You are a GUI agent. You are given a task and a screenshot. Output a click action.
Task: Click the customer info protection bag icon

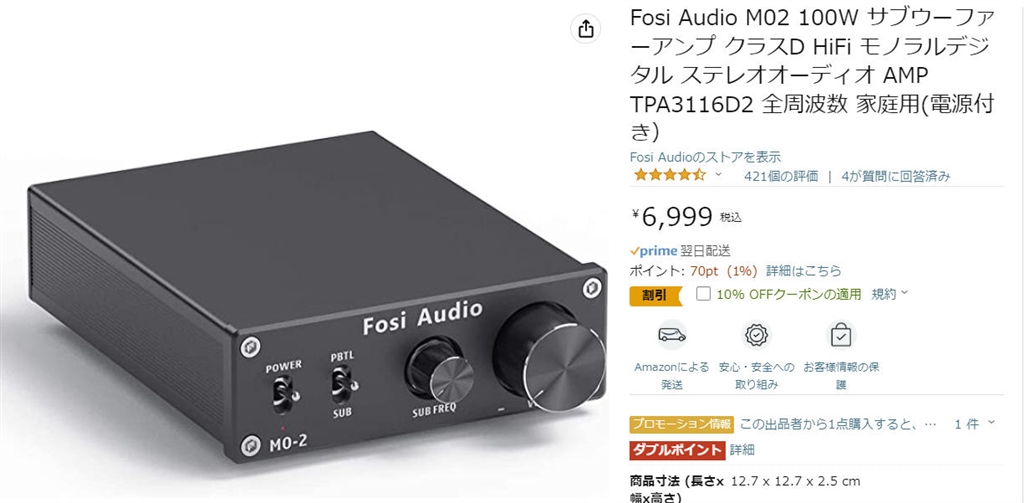[x=841, y=336]
